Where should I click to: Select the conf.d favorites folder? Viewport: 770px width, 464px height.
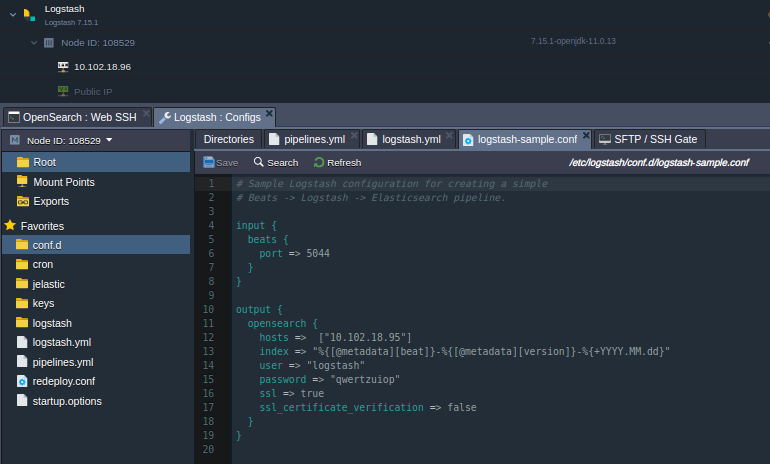click(x=96, y=245)
